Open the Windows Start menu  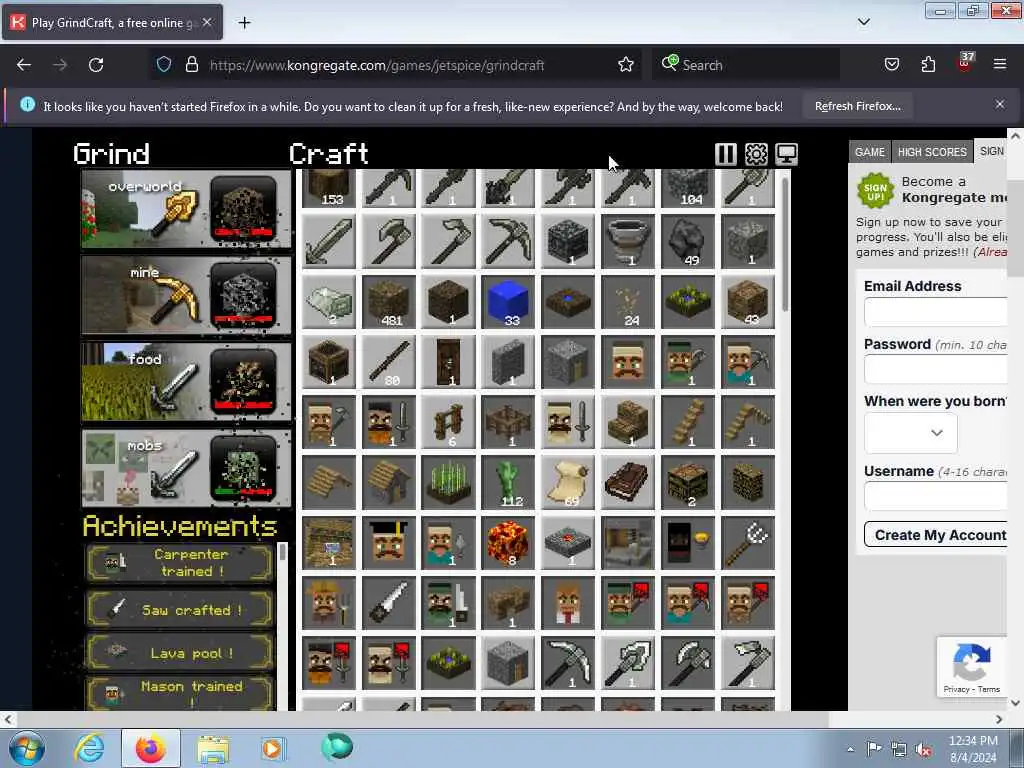[27, 748]
